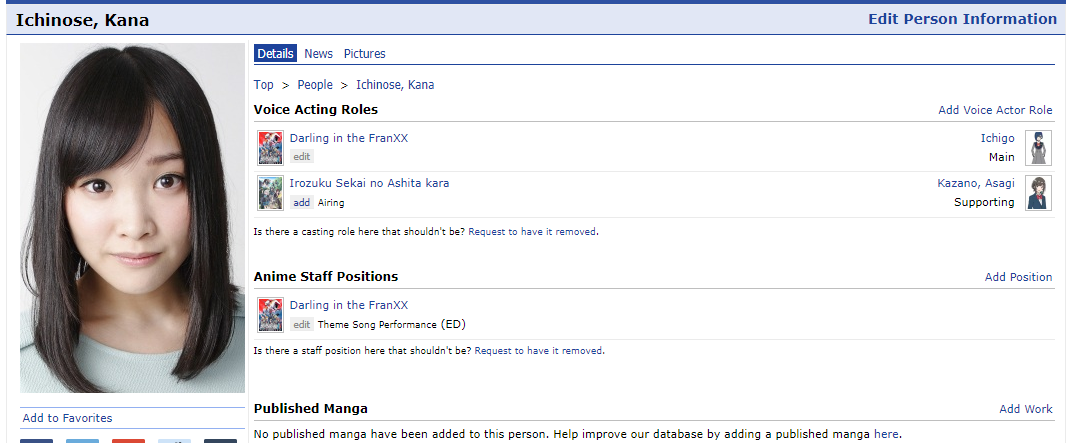Open the Kazano, Asagi character portrait thumbnail

point(1039,193)
